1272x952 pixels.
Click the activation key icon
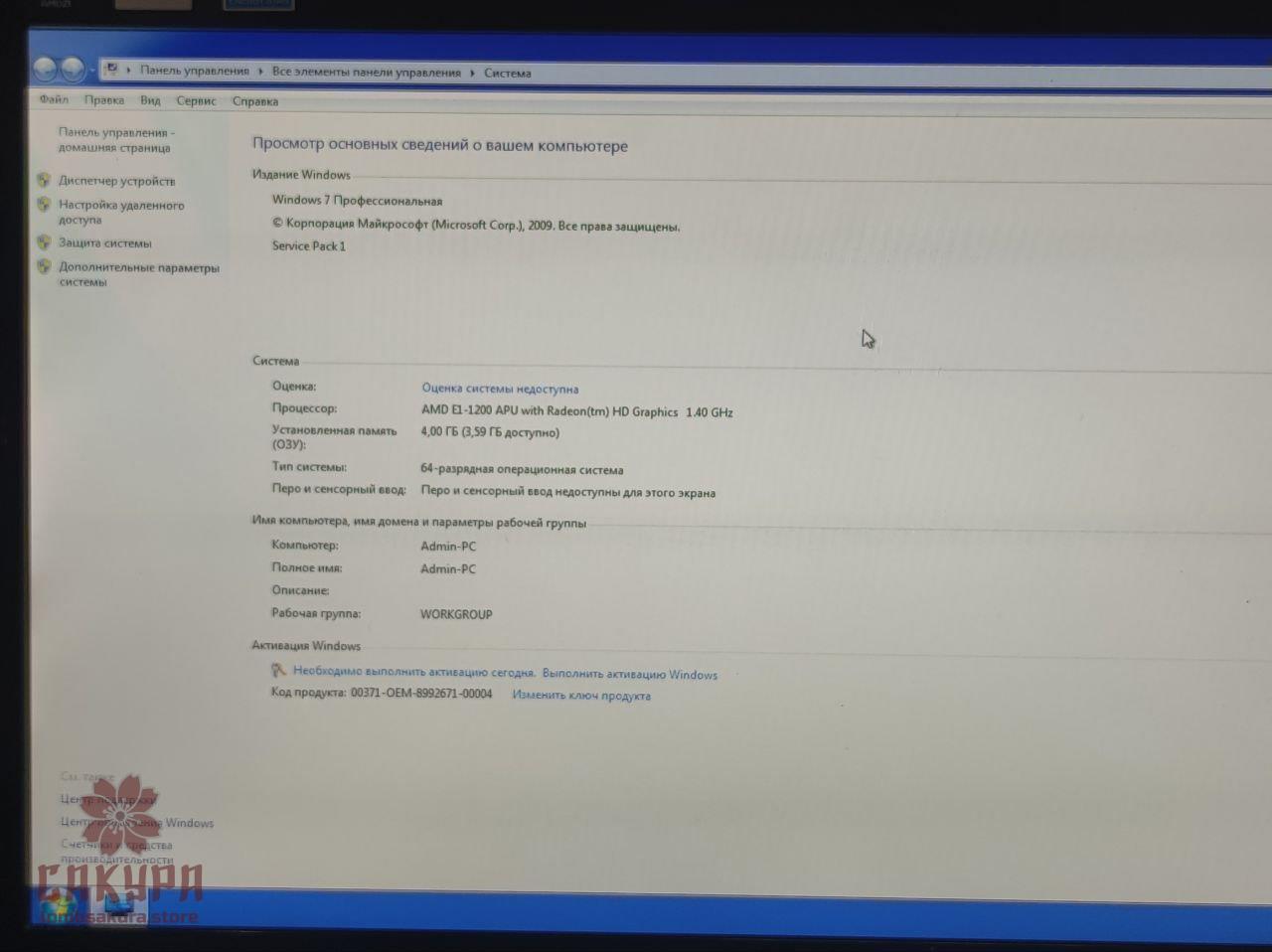279,671
